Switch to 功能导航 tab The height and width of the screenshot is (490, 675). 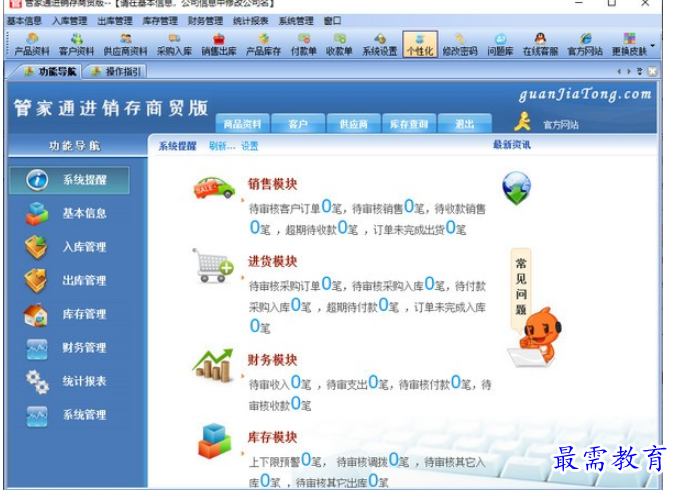(x=50, y=71)
